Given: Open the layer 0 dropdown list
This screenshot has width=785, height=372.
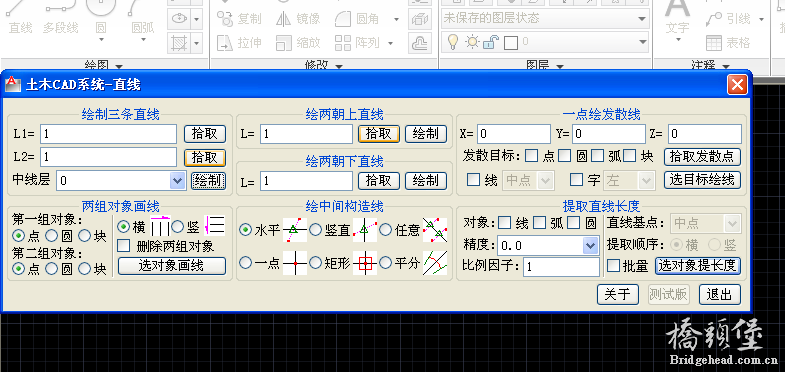Looking at the screenshot, I should coord(642,43).
